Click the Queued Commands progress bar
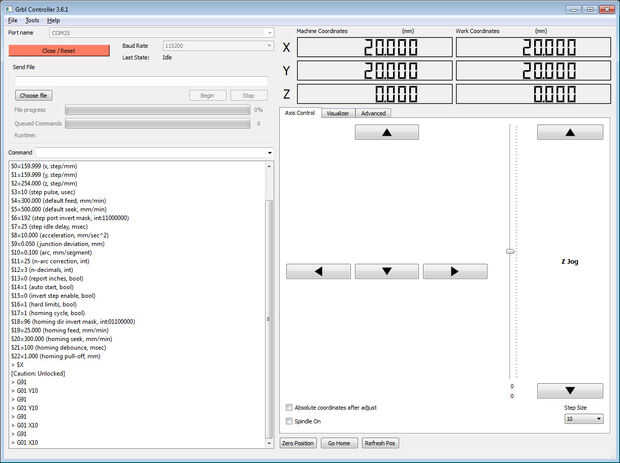 pos(158,124)
